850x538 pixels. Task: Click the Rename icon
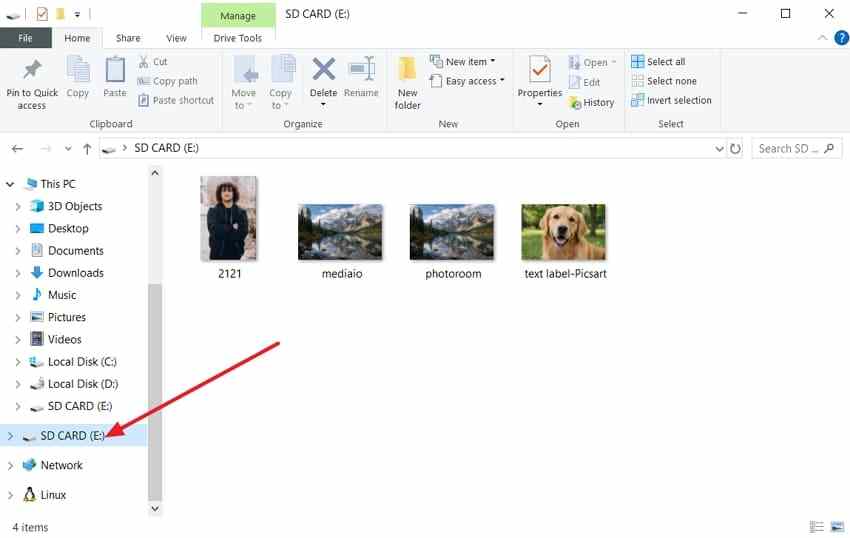[x=362, y=69]
